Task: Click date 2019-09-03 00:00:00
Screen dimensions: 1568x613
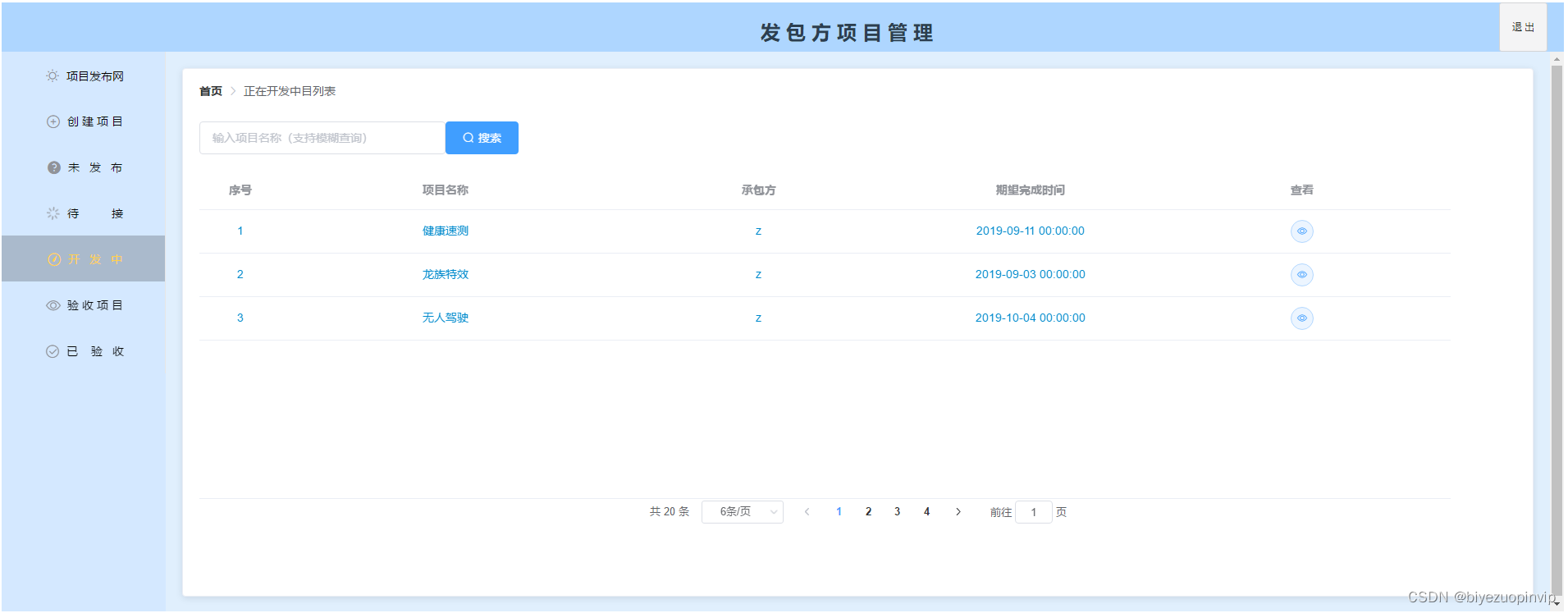Action: click(x=1031, y=275)
